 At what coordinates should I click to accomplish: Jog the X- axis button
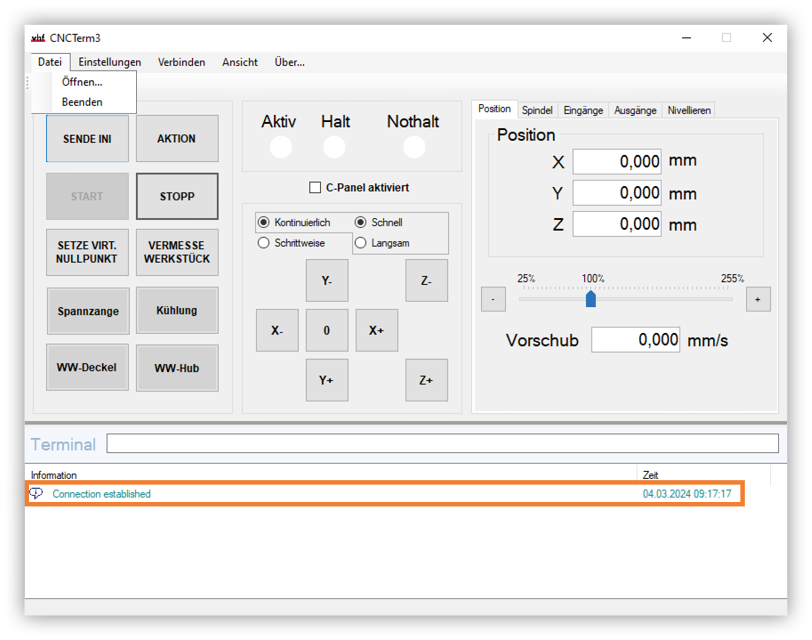(277, 330)
